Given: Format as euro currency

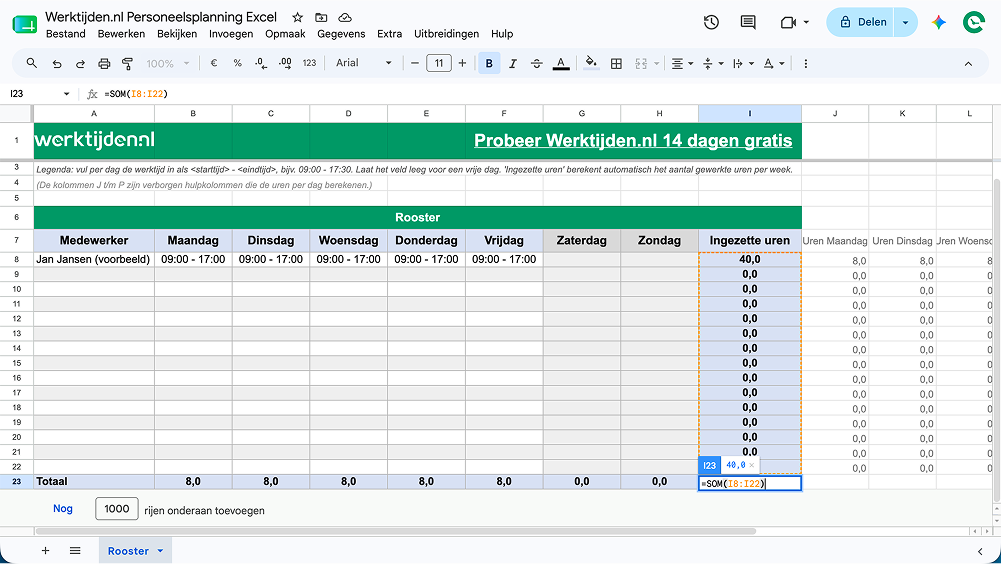Looking at the screenshot, I should tap(214, 63).
